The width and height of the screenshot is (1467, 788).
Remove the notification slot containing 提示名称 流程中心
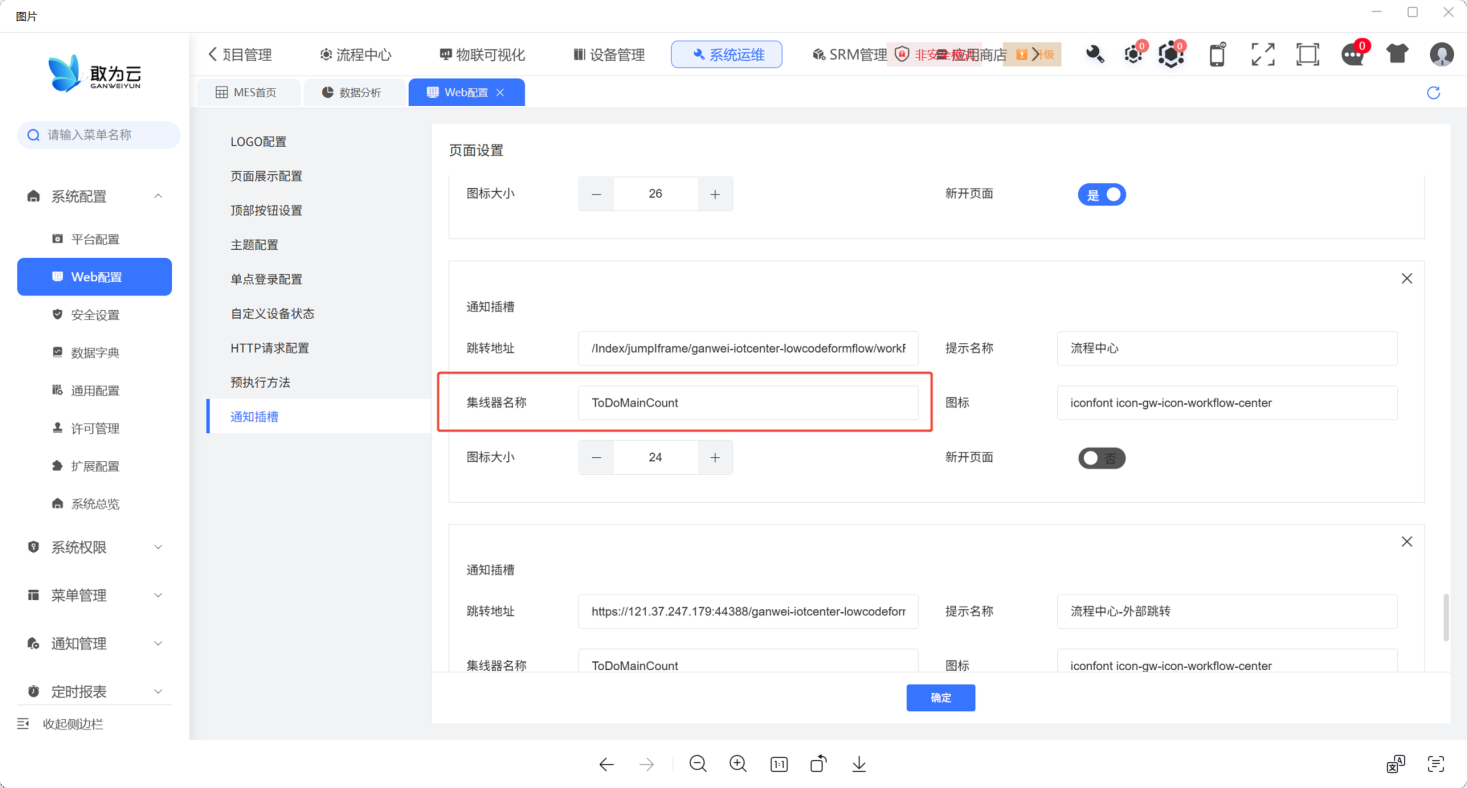1407,279
